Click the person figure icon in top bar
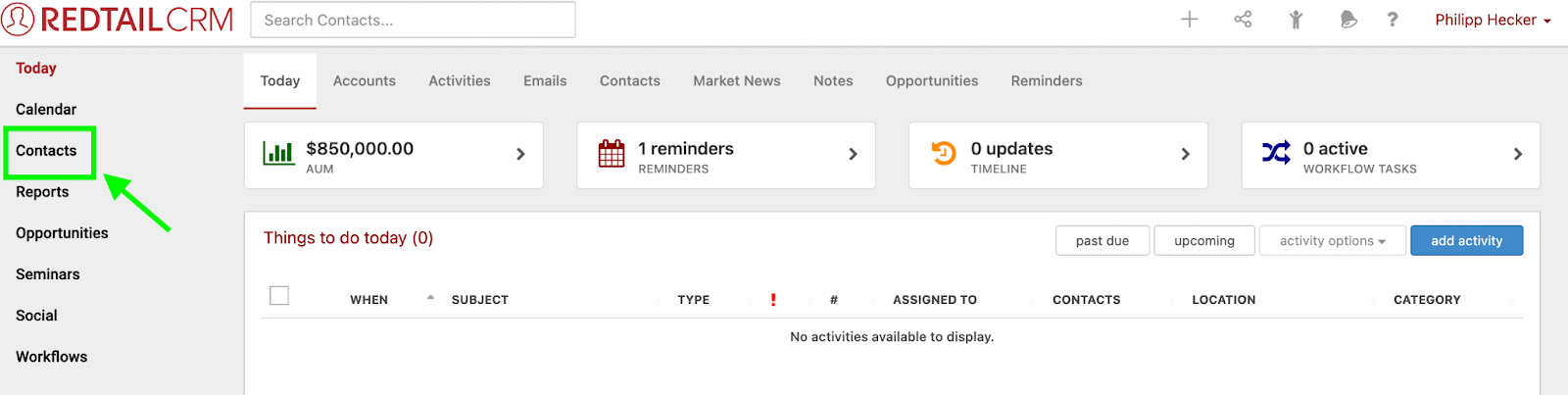 (x=1296, y=20)
